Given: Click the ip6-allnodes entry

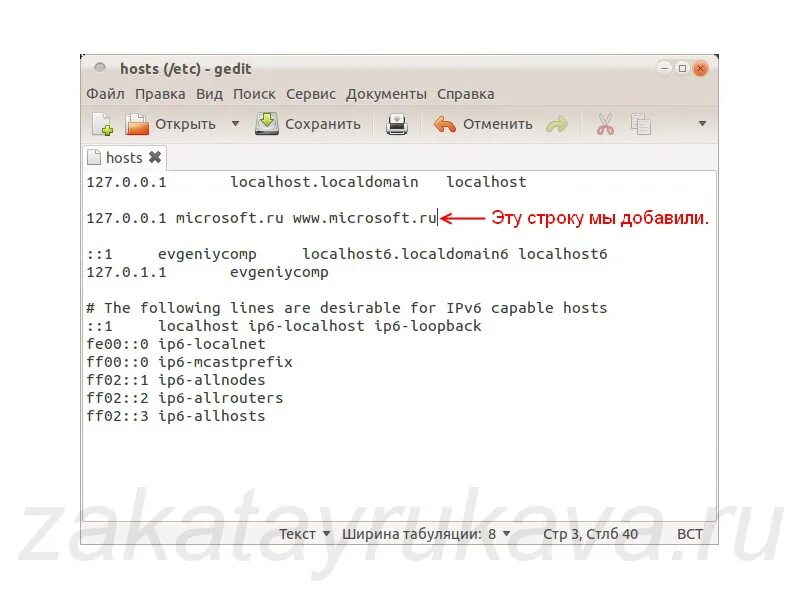Looking at the screenshot, I should [212, 380].
